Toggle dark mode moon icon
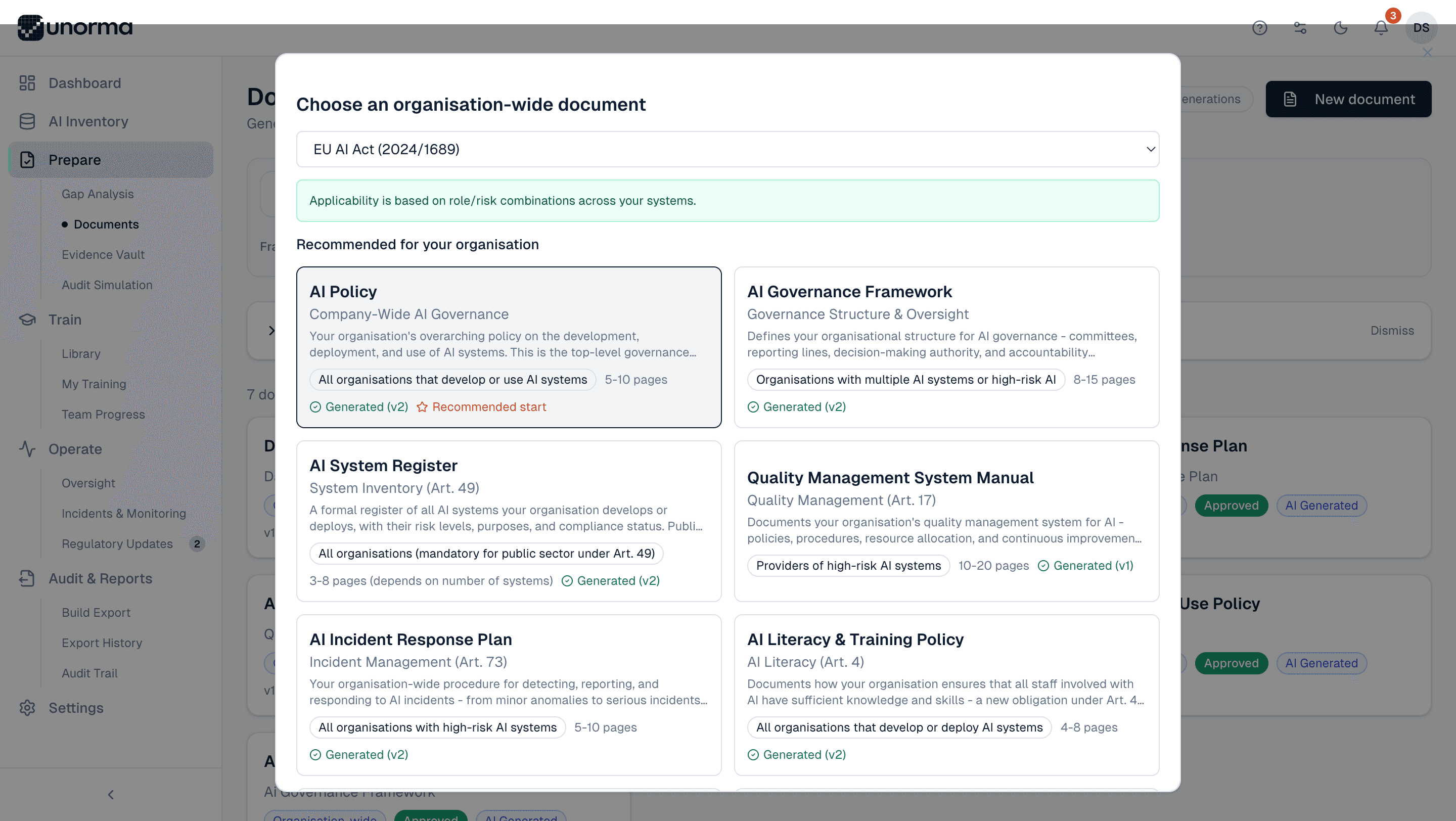The image size is (1456, 821). pyautogui.click(x=1341, y=28)
